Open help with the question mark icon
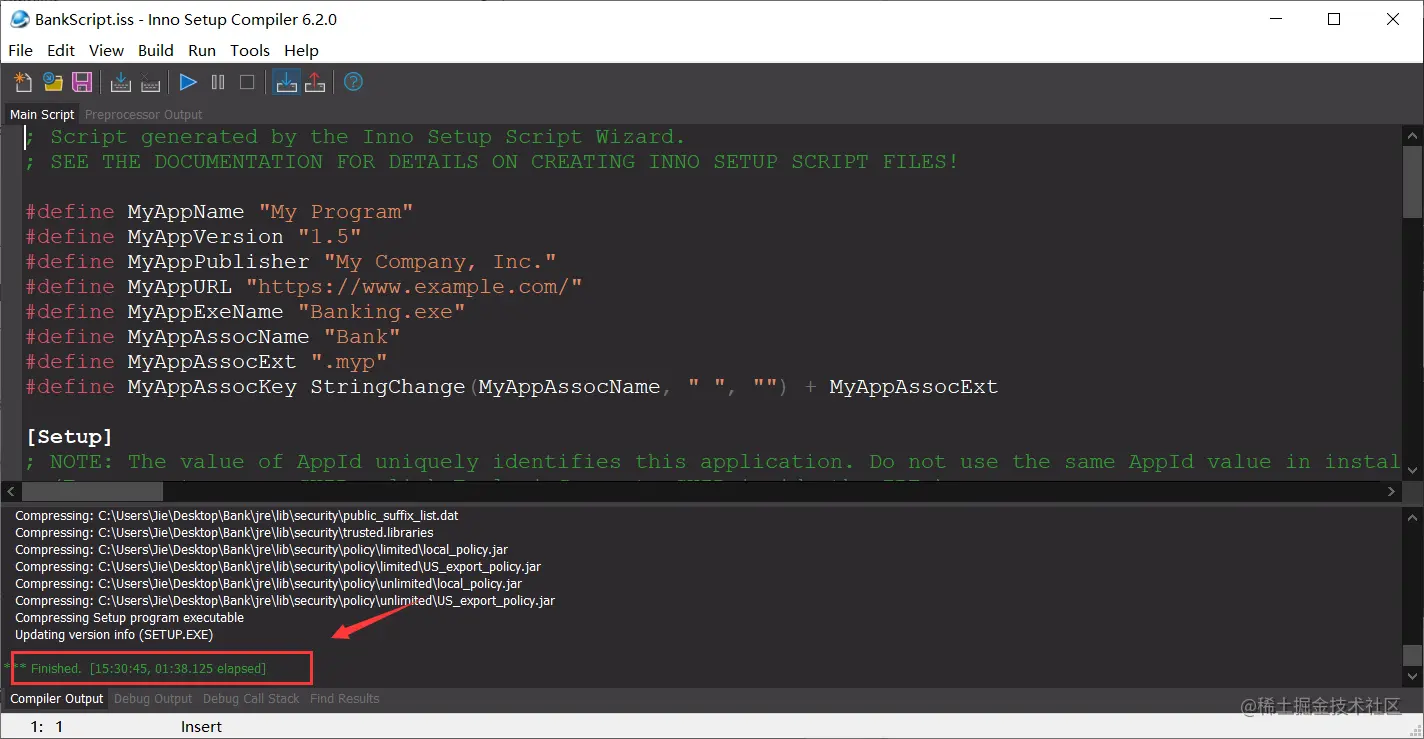 pyautogui.click(x=353, y=83)
